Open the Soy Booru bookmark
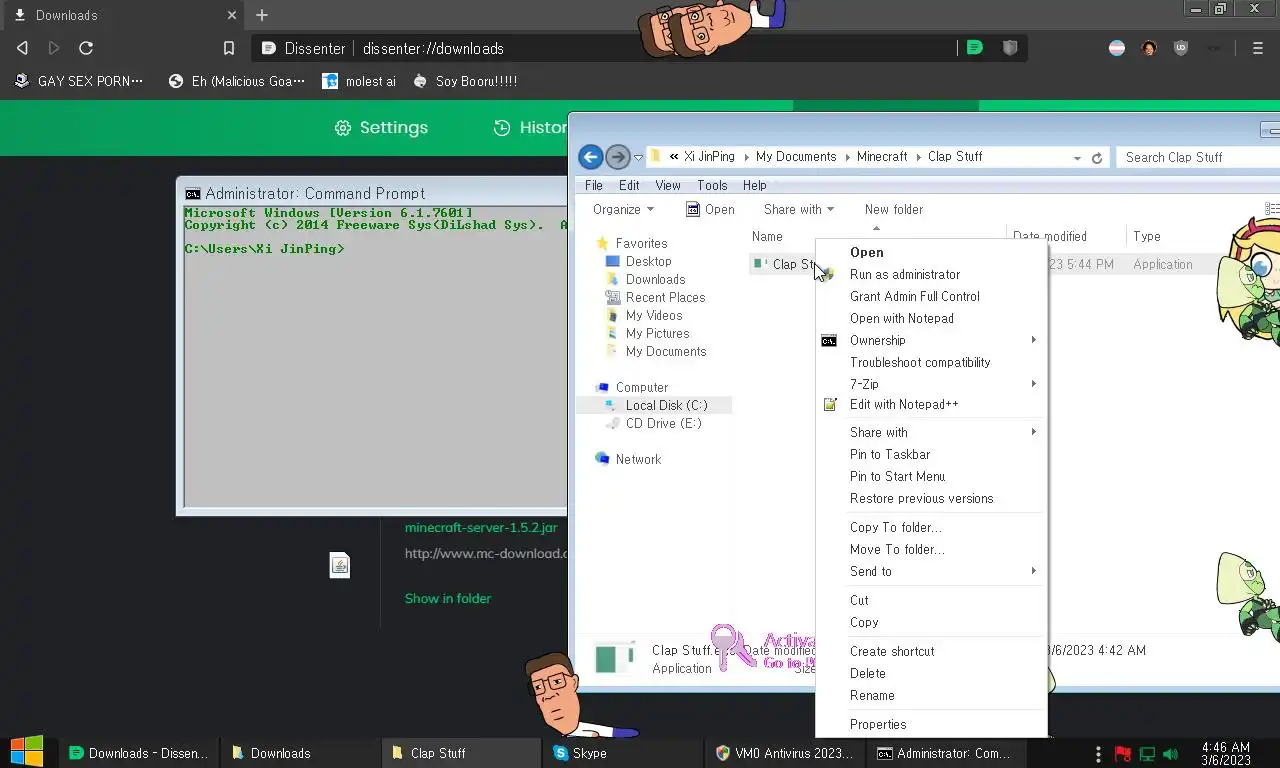Viewport: 1280px width, 768px height. [x=465, y=81]
